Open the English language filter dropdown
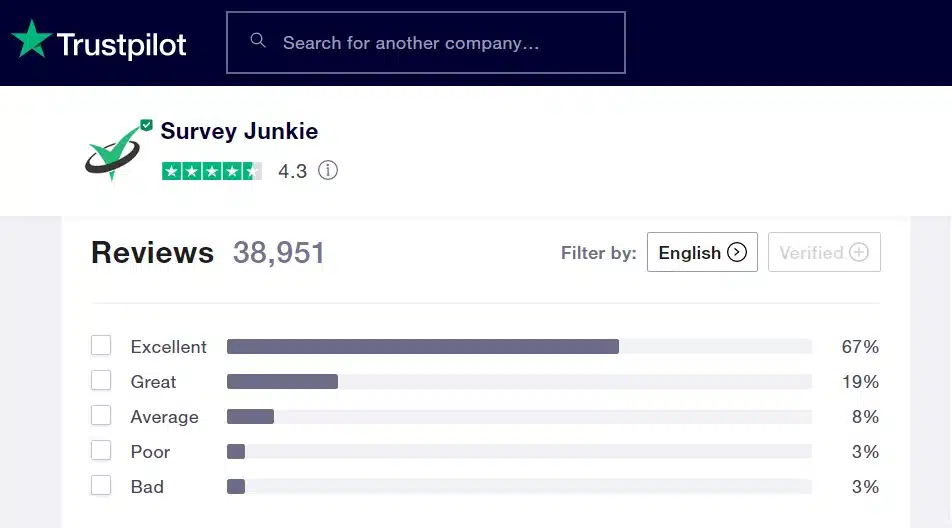Screen dimensions: 952x528 coord(701,252)
